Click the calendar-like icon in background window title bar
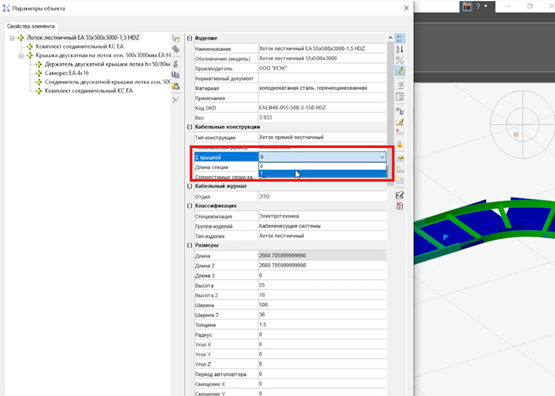 tap(467, 6)
